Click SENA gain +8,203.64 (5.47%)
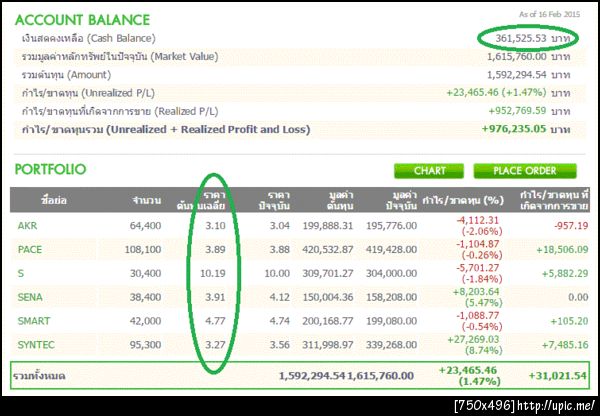600x416 pixels. (x=478, y=297)
